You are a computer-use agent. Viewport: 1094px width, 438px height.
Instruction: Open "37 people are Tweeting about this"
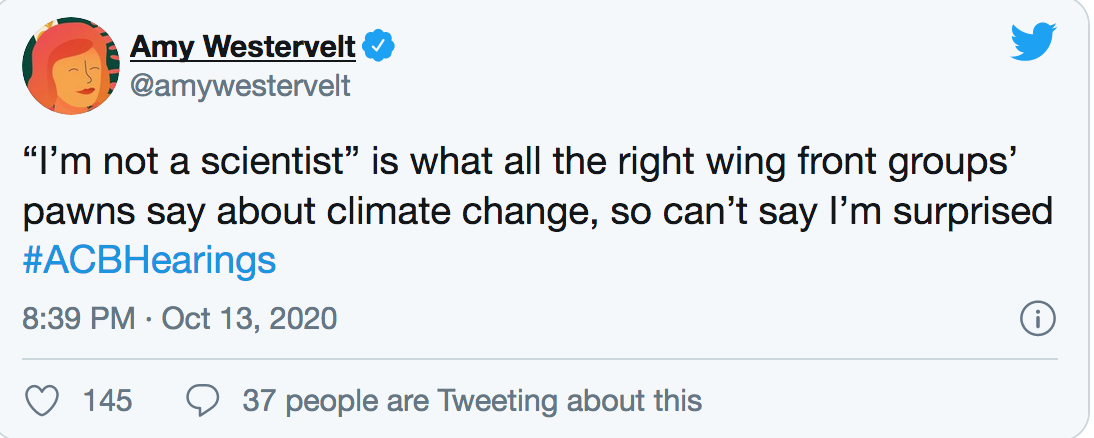[471, 401]
